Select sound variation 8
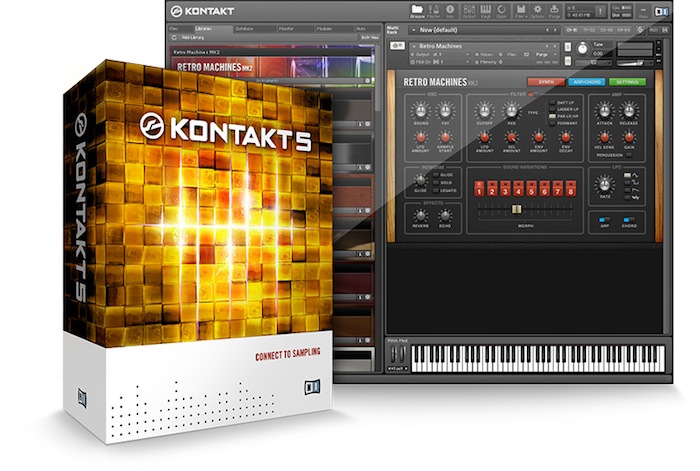This screenshot has width=700, height=471. [570, 188]
